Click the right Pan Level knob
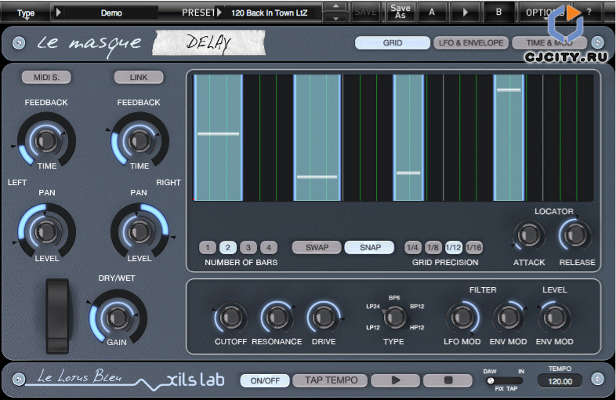Image resolution: width=616 pixels, height=400 pixels. [139, 231]
